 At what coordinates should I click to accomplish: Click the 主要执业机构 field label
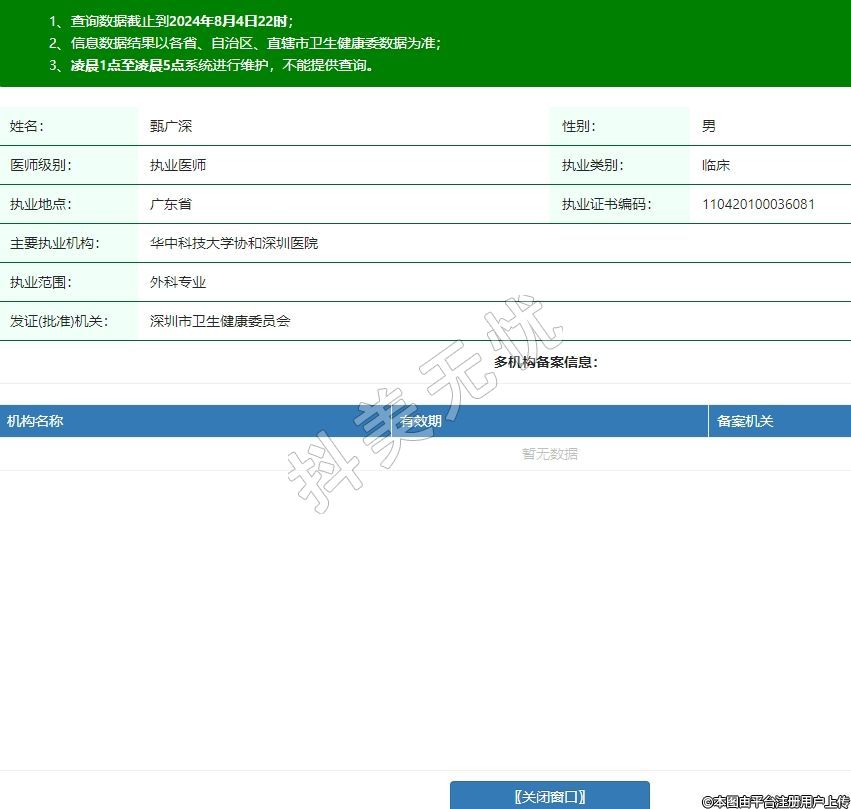coord(55,243)
